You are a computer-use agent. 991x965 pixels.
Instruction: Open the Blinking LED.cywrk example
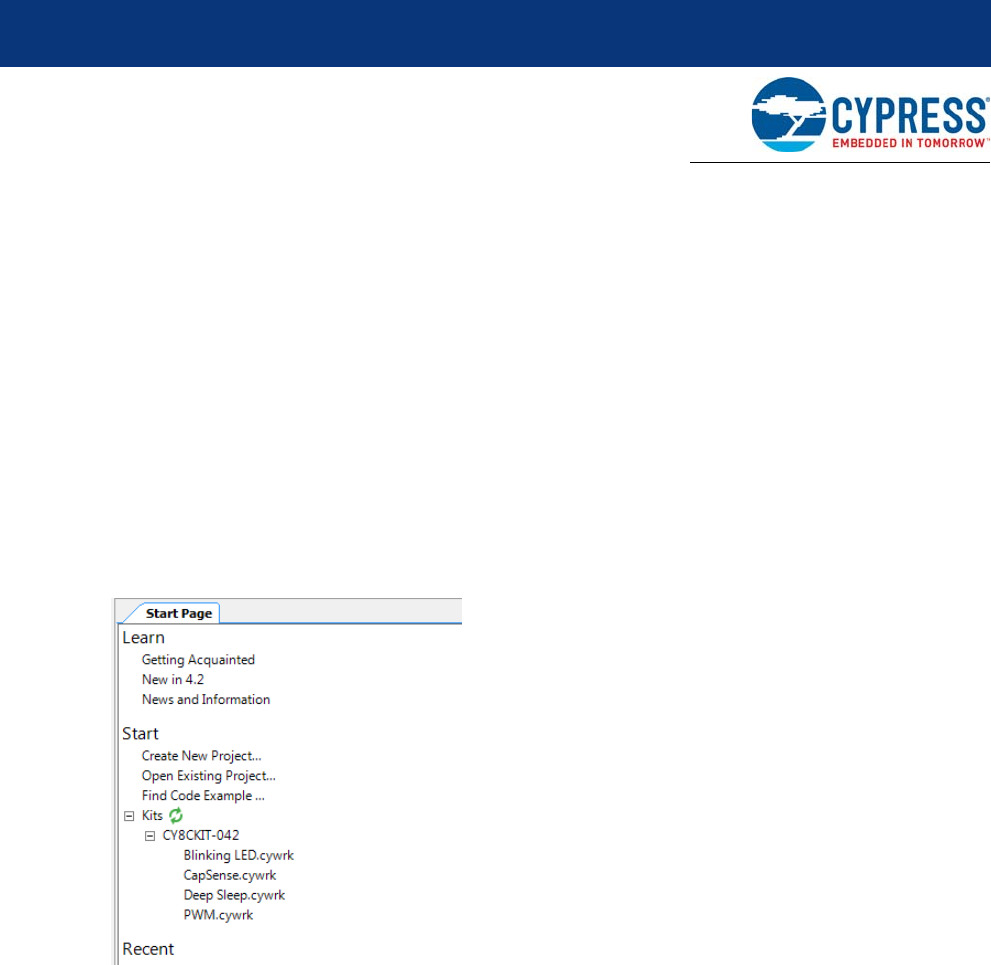(x=238, y=855)
